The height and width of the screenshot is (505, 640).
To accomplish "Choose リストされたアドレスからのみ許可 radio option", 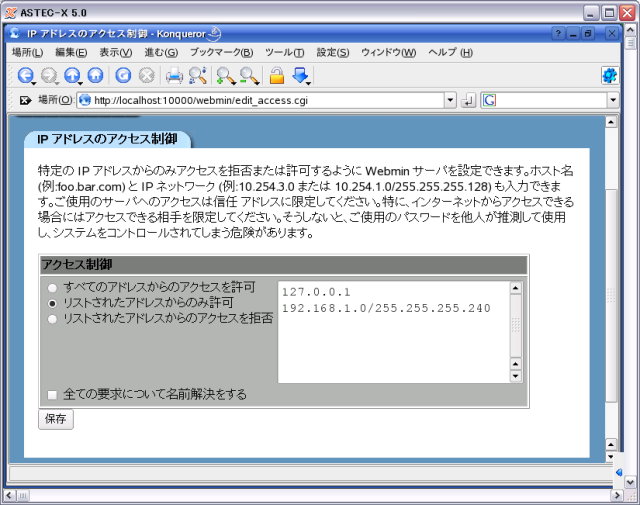I will pos(52,303).
